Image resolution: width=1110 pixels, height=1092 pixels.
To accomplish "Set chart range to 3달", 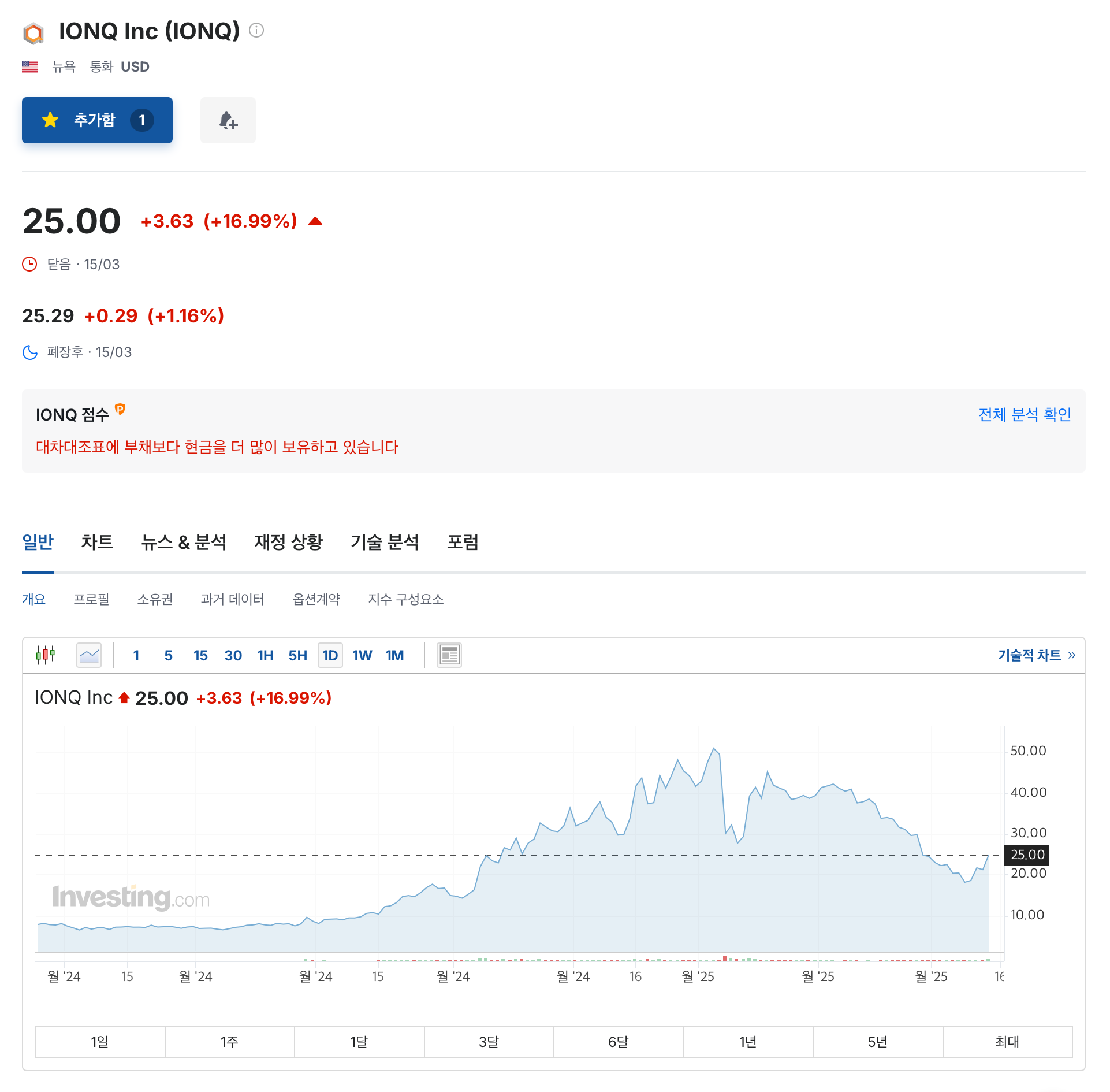I will coord(489,1042).
